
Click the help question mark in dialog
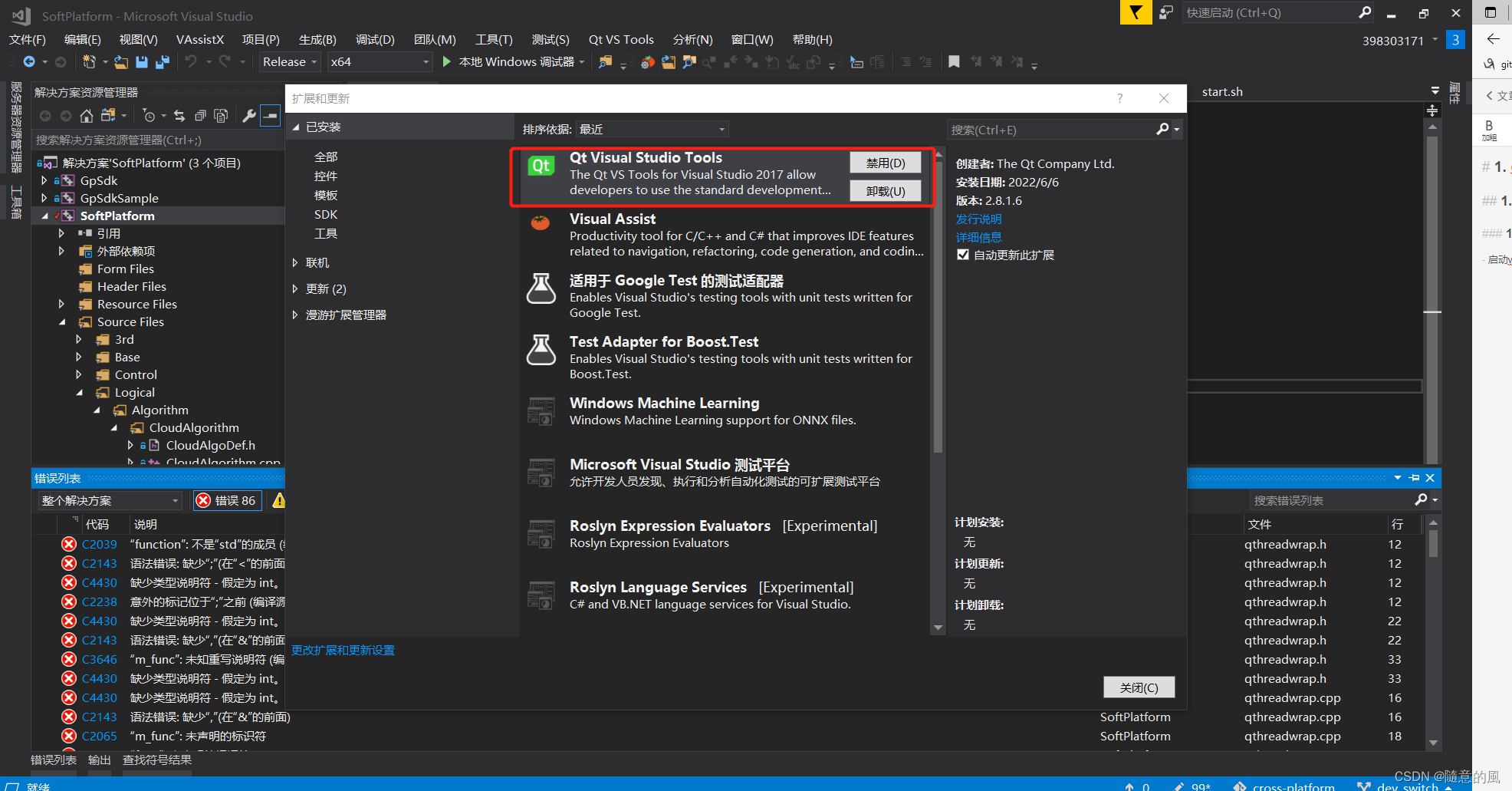pyautogui.click(x=1120, y=98)
